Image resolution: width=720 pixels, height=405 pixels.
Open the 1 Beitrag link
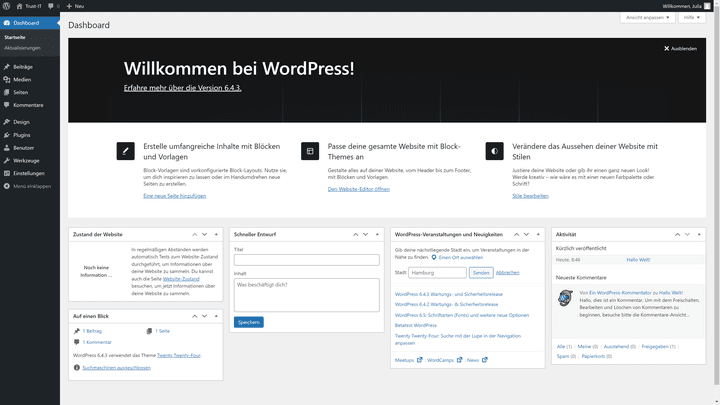click(92, 331)
